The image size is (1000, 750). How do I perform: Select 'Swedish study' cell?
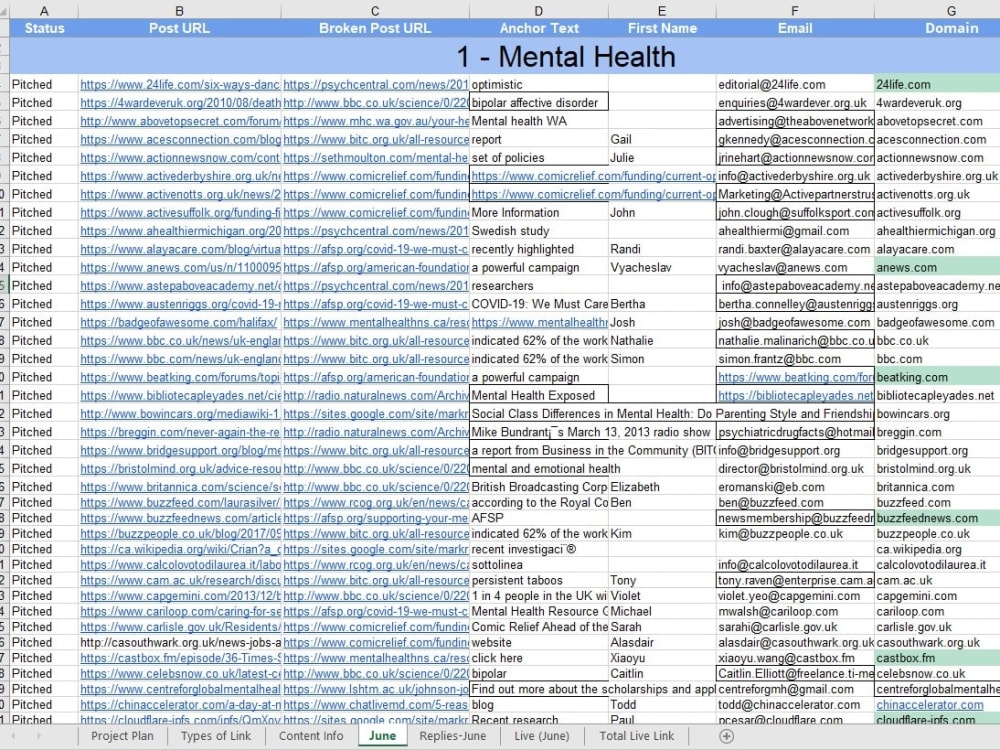[539, 231]
